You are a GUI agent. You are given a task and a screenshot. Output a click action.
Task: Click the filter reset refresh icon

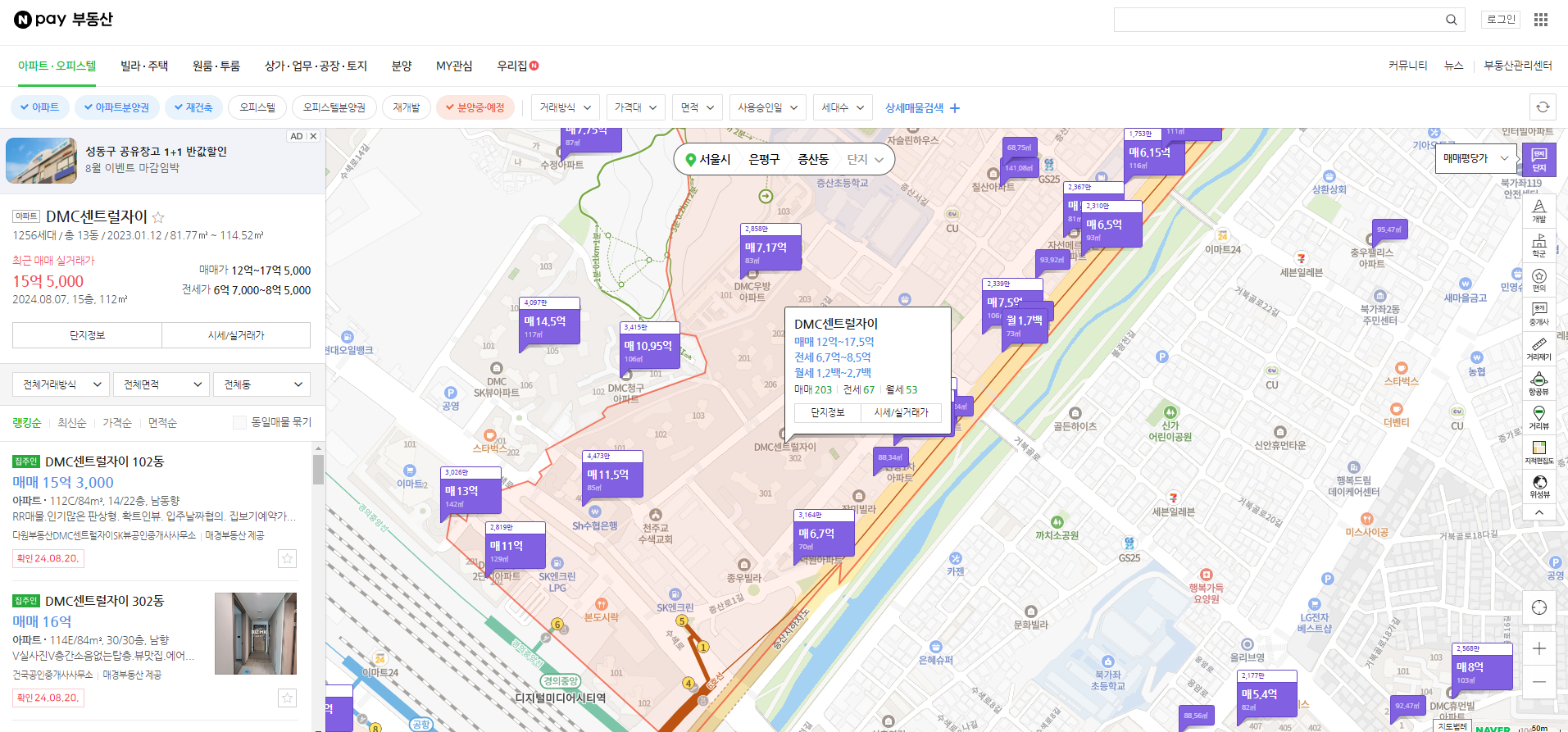(1543, 107)
